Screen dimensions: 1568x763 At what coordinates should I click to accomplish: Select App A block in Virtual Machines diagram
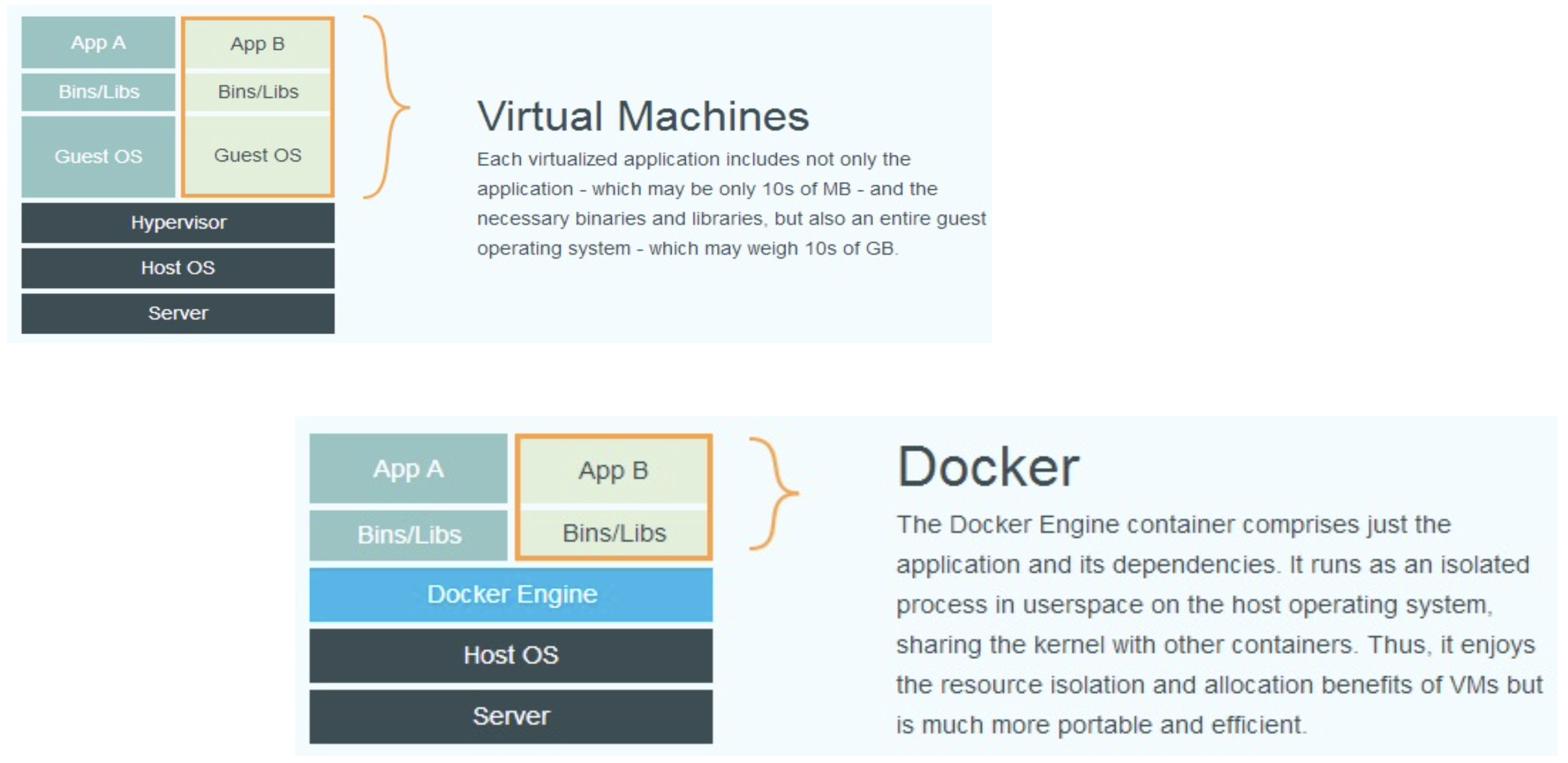[x=98, y=43]
